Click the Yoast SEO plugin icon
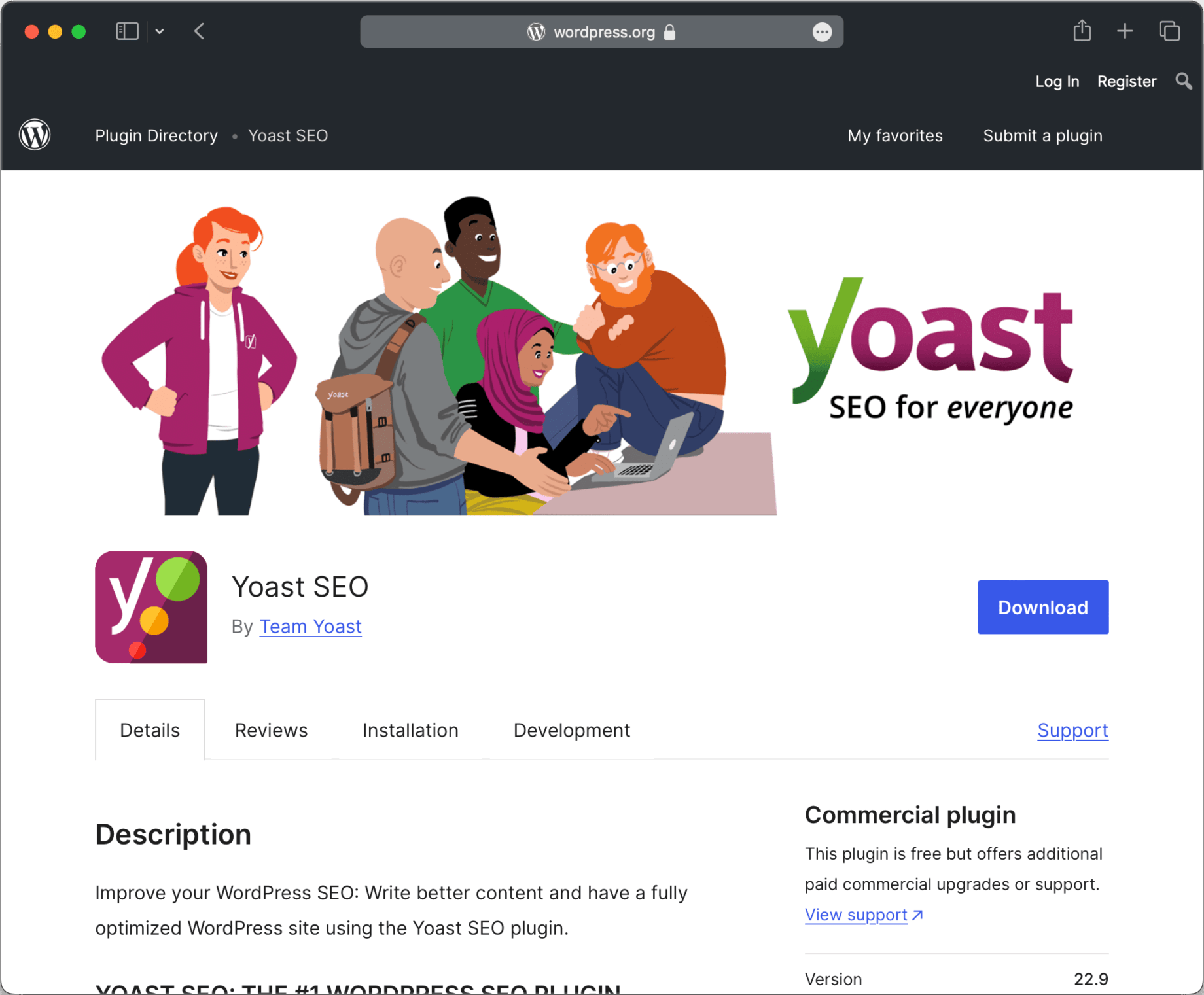 [150, 606]
